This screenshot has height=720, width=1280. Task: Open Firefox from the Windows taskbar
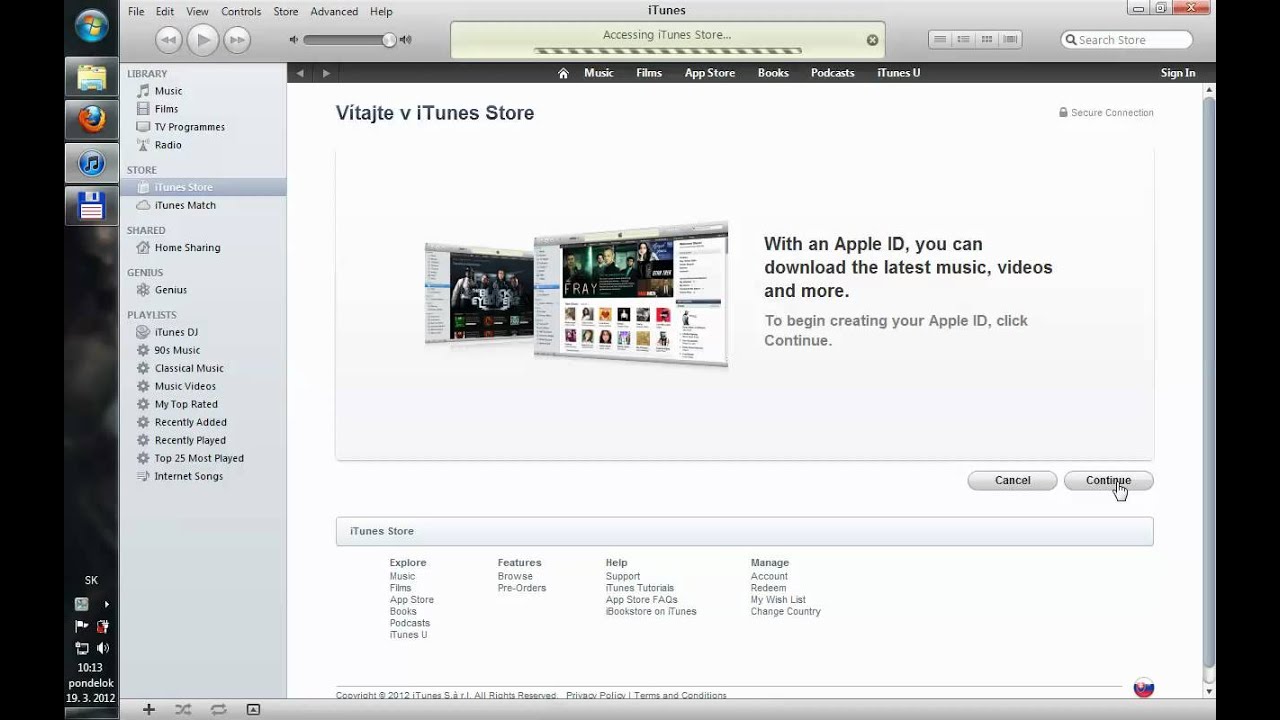92,120
